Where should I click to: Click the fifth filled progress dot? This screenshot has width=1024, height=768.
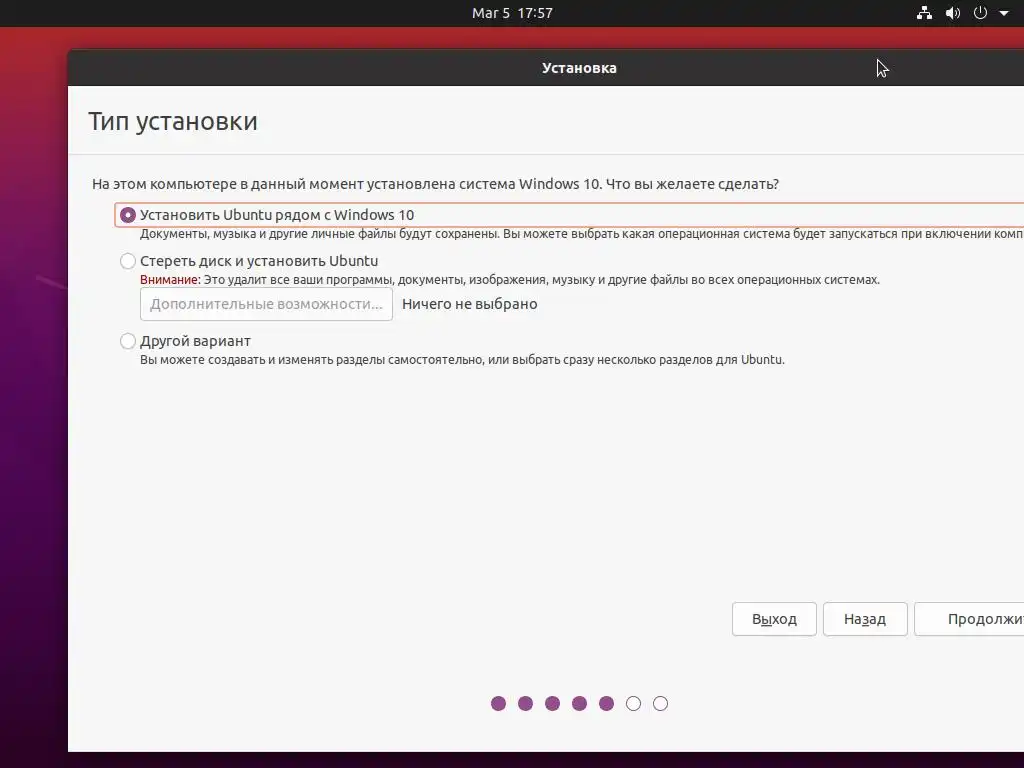pyautogui.click(x=606, y=703)
